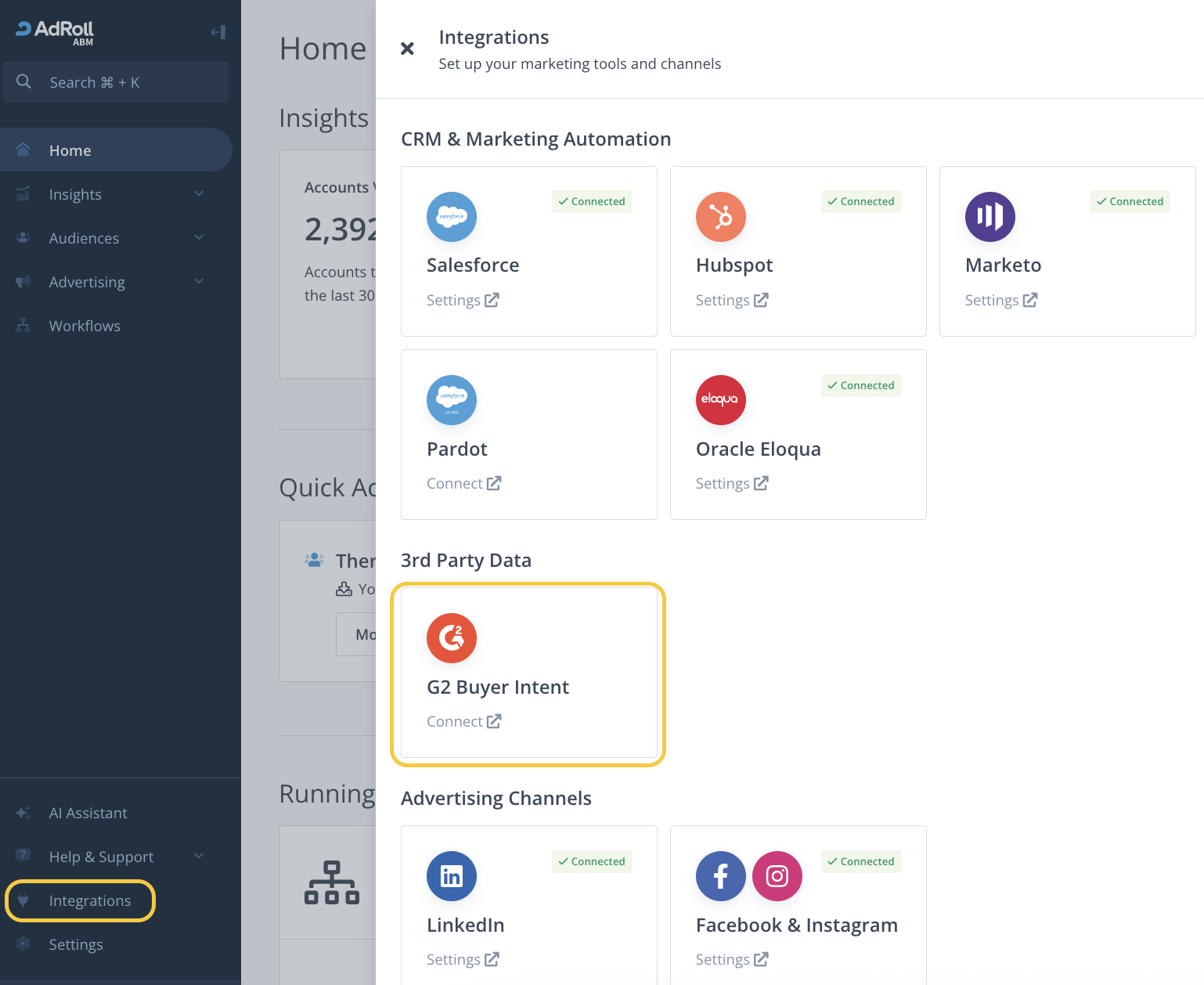Expand the Insights sidebar menu

[x=199, y=194]
